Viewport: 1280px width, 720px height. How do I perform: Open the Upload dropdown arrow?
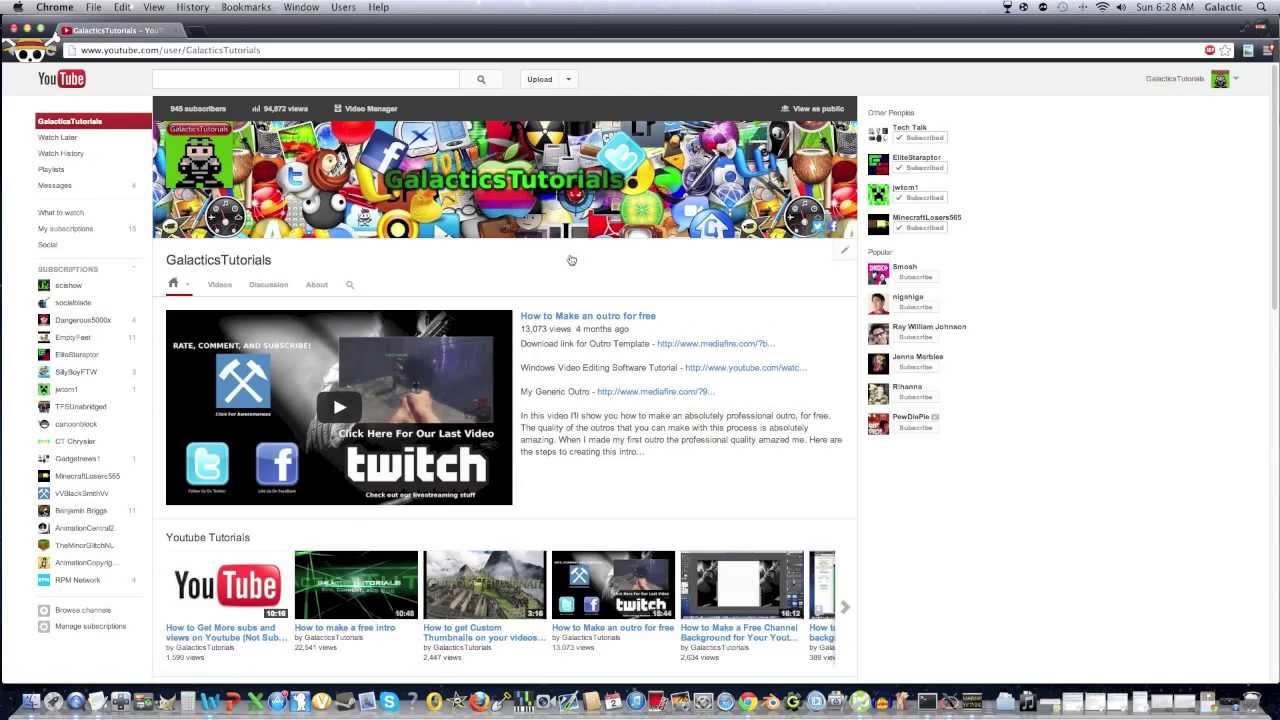[568, 79]
